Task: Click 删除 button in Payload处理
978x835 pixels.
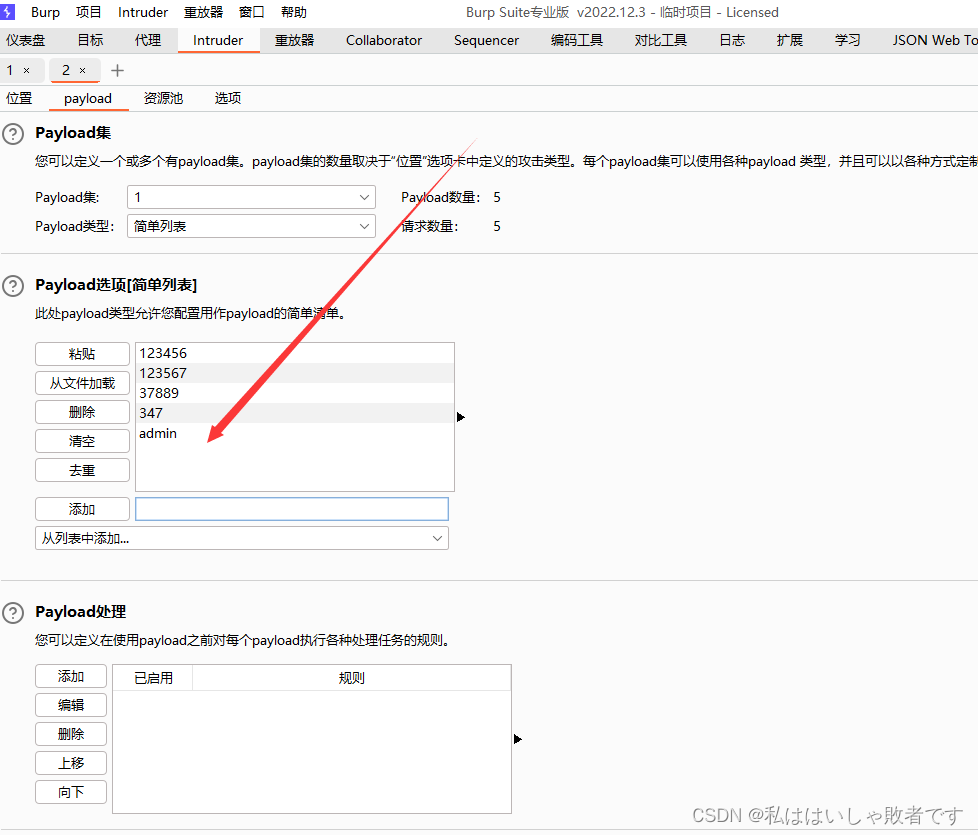Action: (x=71, y=735)
